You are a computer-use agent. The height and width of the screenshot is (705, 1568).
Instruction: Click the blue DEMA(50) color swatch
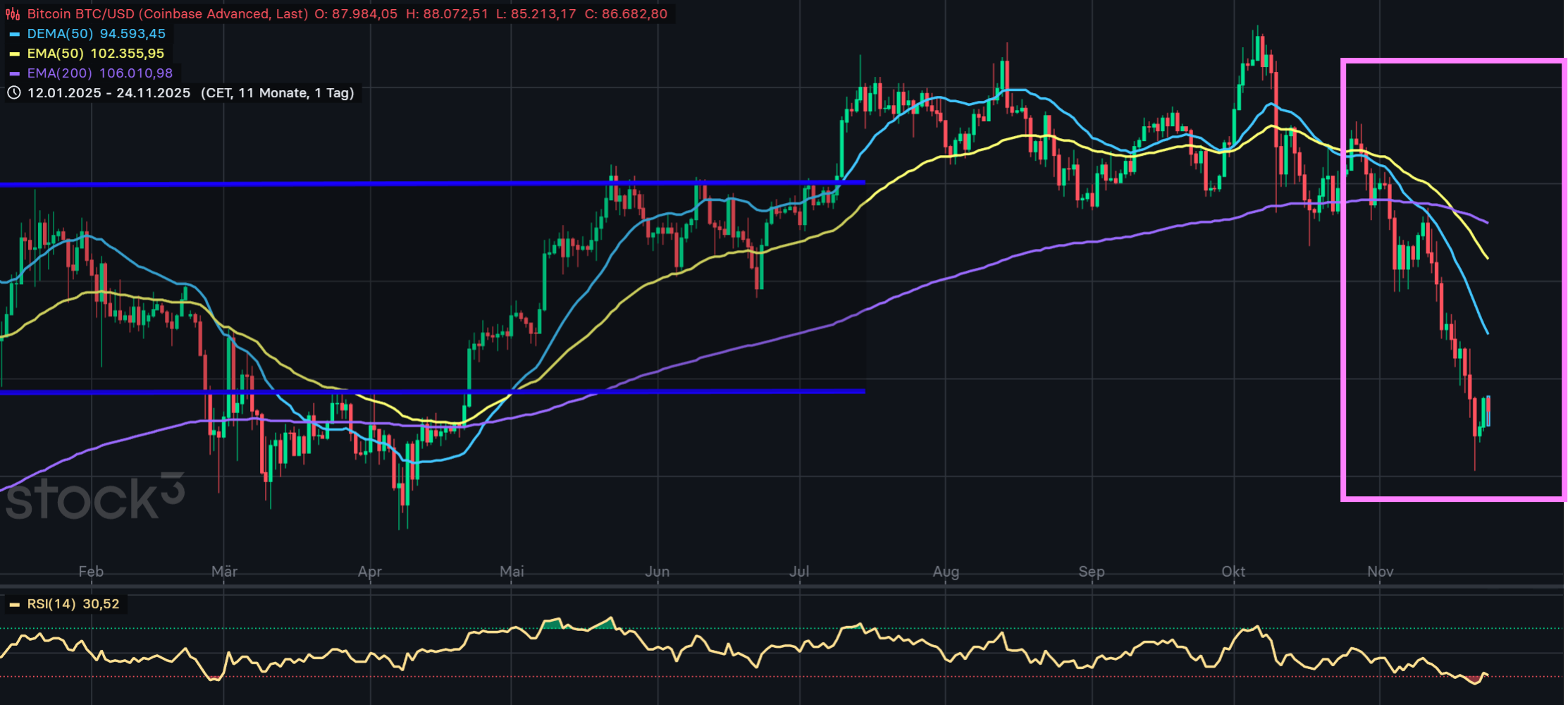(15, 34)
